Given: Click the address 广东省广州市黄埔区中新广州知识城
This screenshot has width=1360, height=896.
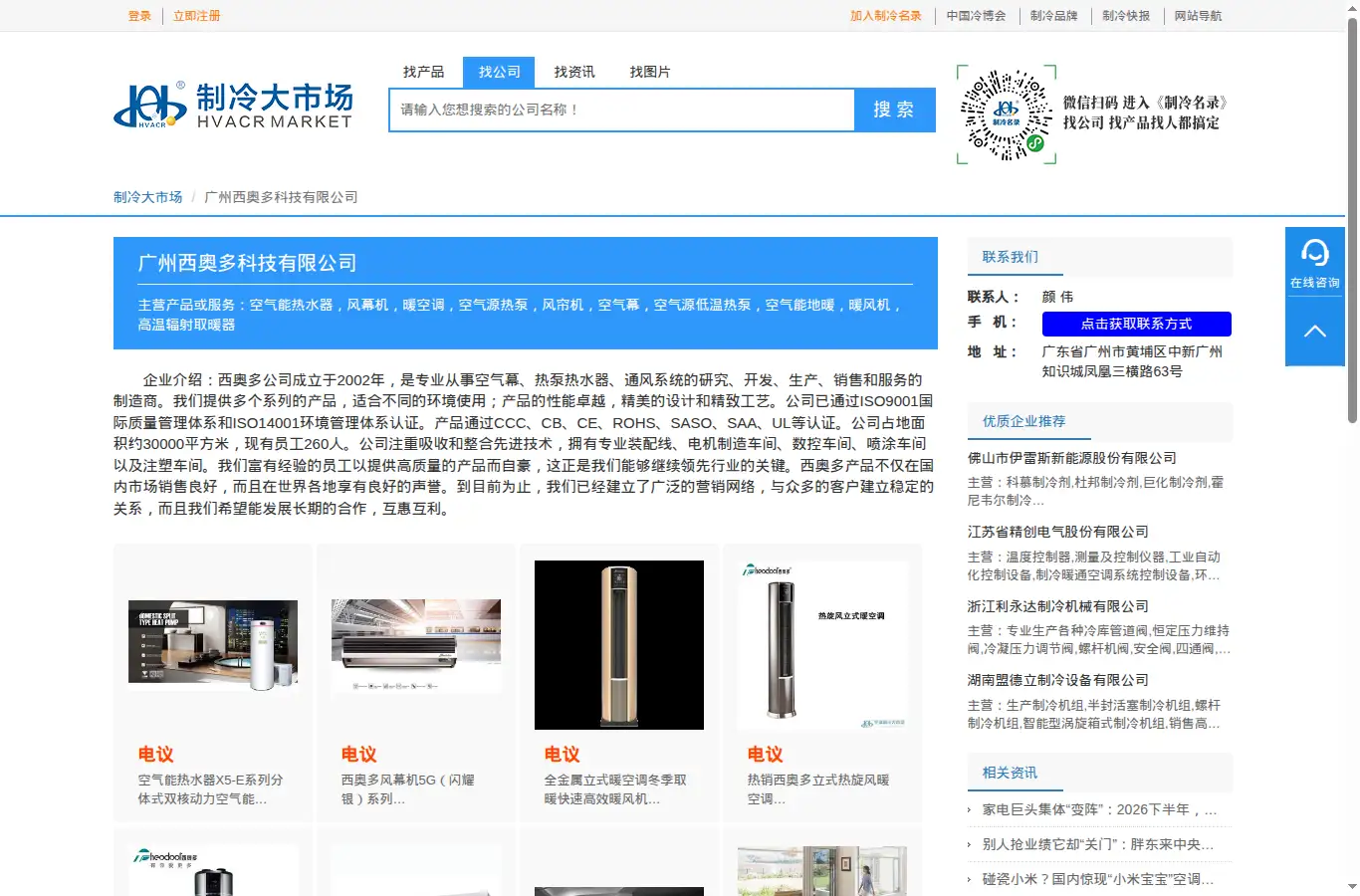Looking at the screenshot, I should click(1133, 361).
